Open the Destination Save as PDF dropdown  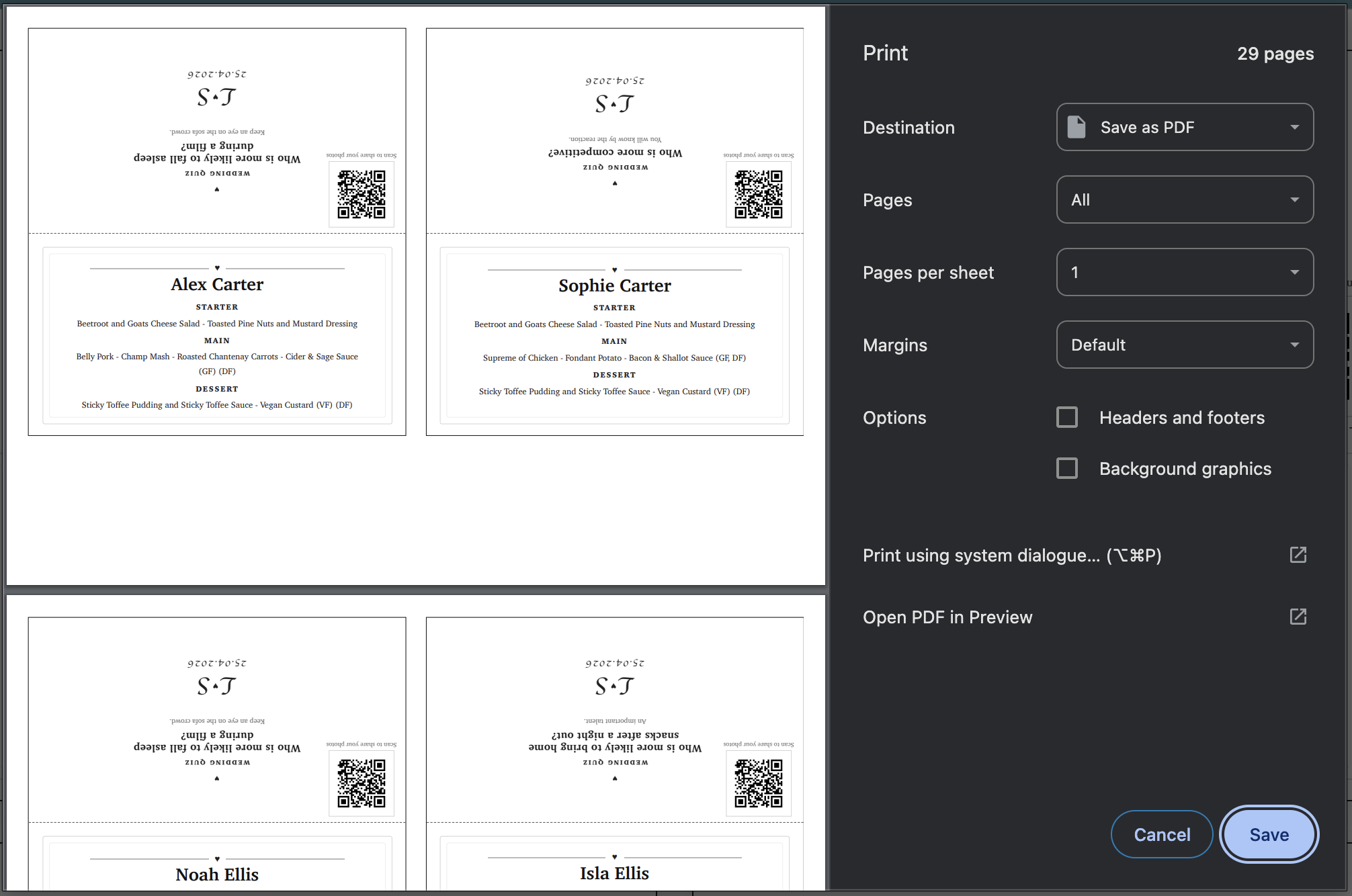(1184, 127)
